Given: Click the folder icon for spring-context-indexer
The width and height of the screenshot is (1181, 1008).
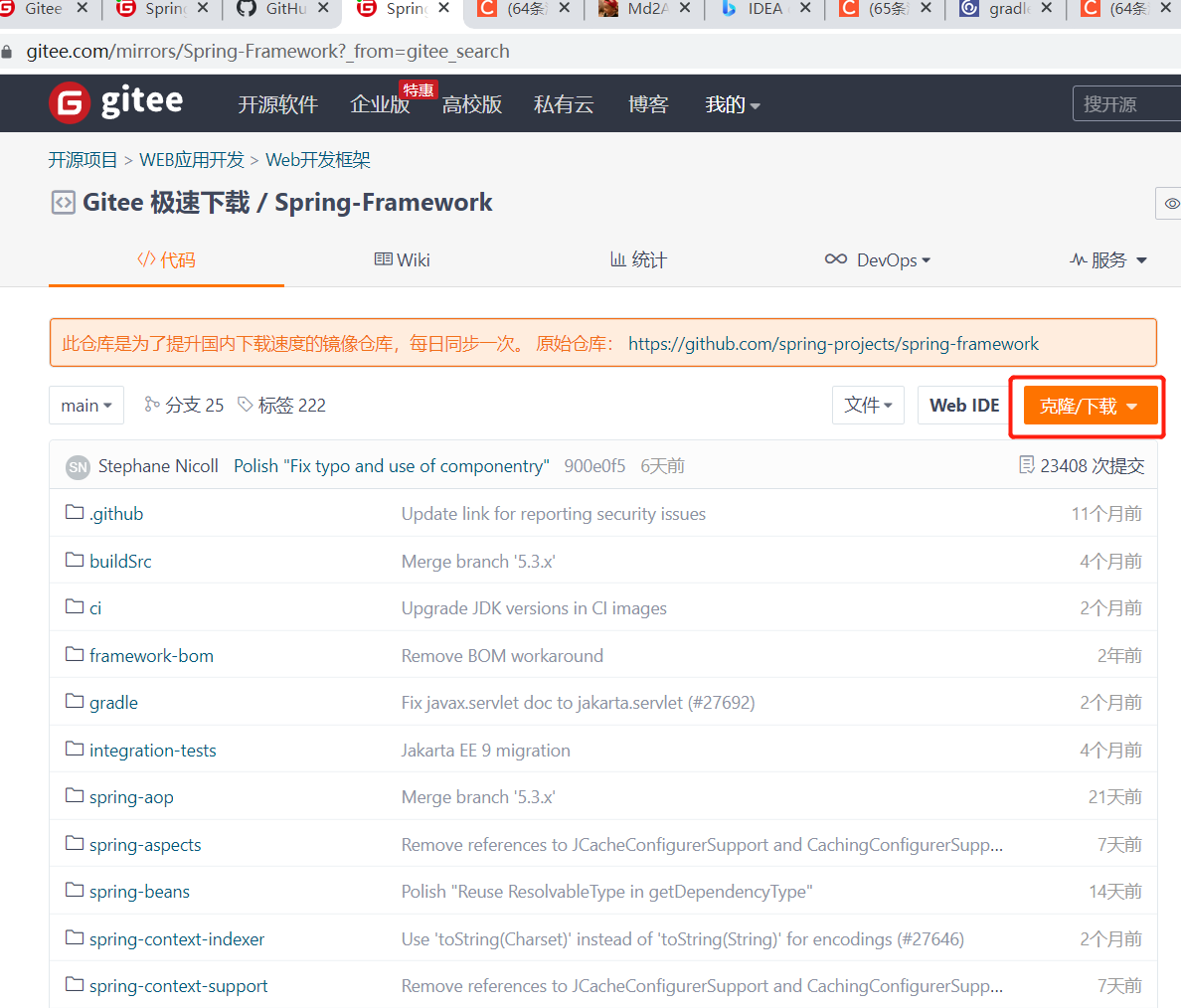Looking at the screenshot, I should pos(75,938).
